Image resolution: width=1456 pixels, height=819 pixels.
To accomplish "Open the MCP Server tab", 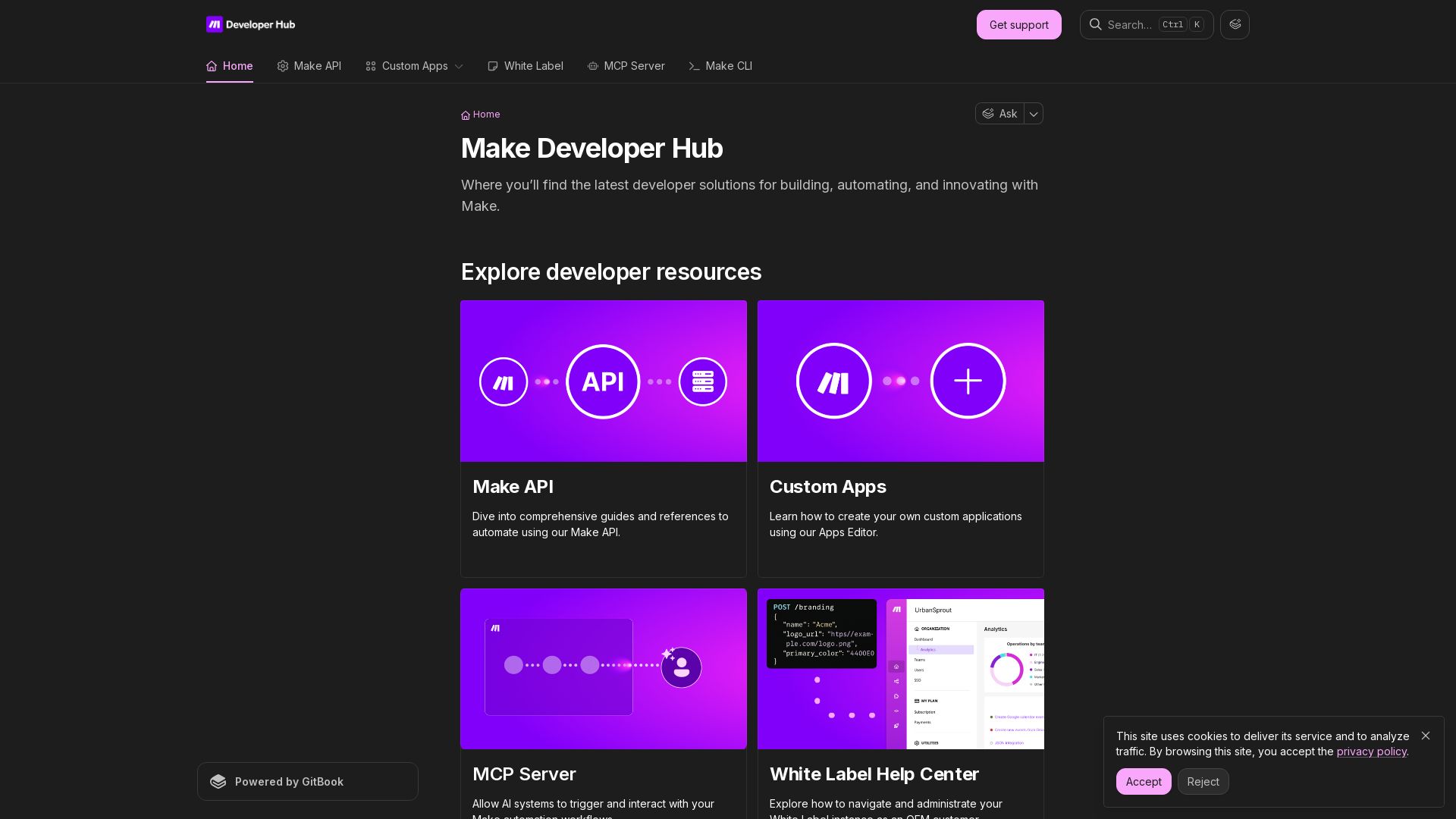I will [x=626, y=66].
